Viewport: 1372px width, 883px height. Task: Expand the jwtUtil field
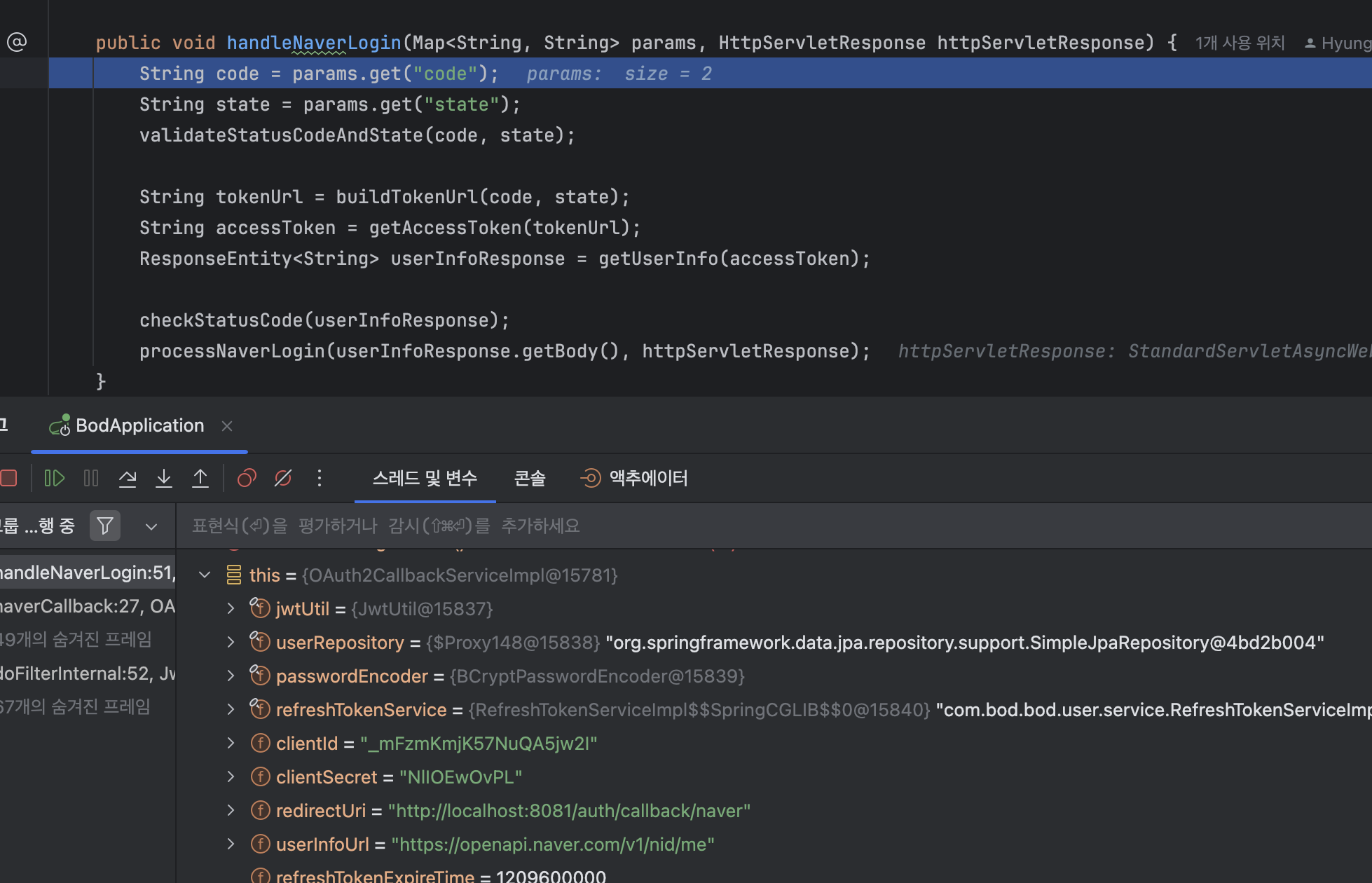(x=231, y=609)
